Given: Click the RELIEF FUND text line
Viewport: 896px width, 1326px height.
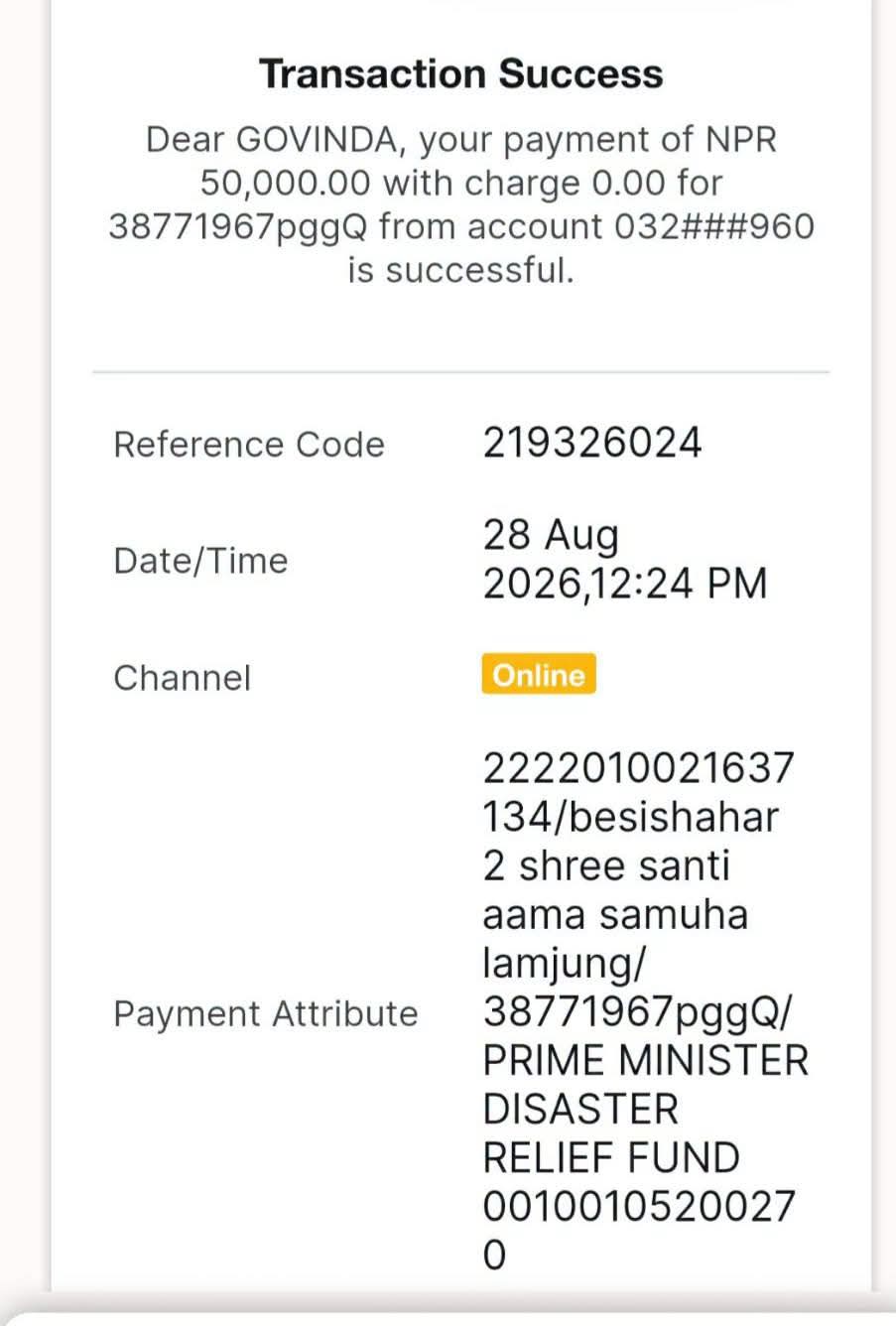Looking at the screenshot, I should coord(611,1157).
